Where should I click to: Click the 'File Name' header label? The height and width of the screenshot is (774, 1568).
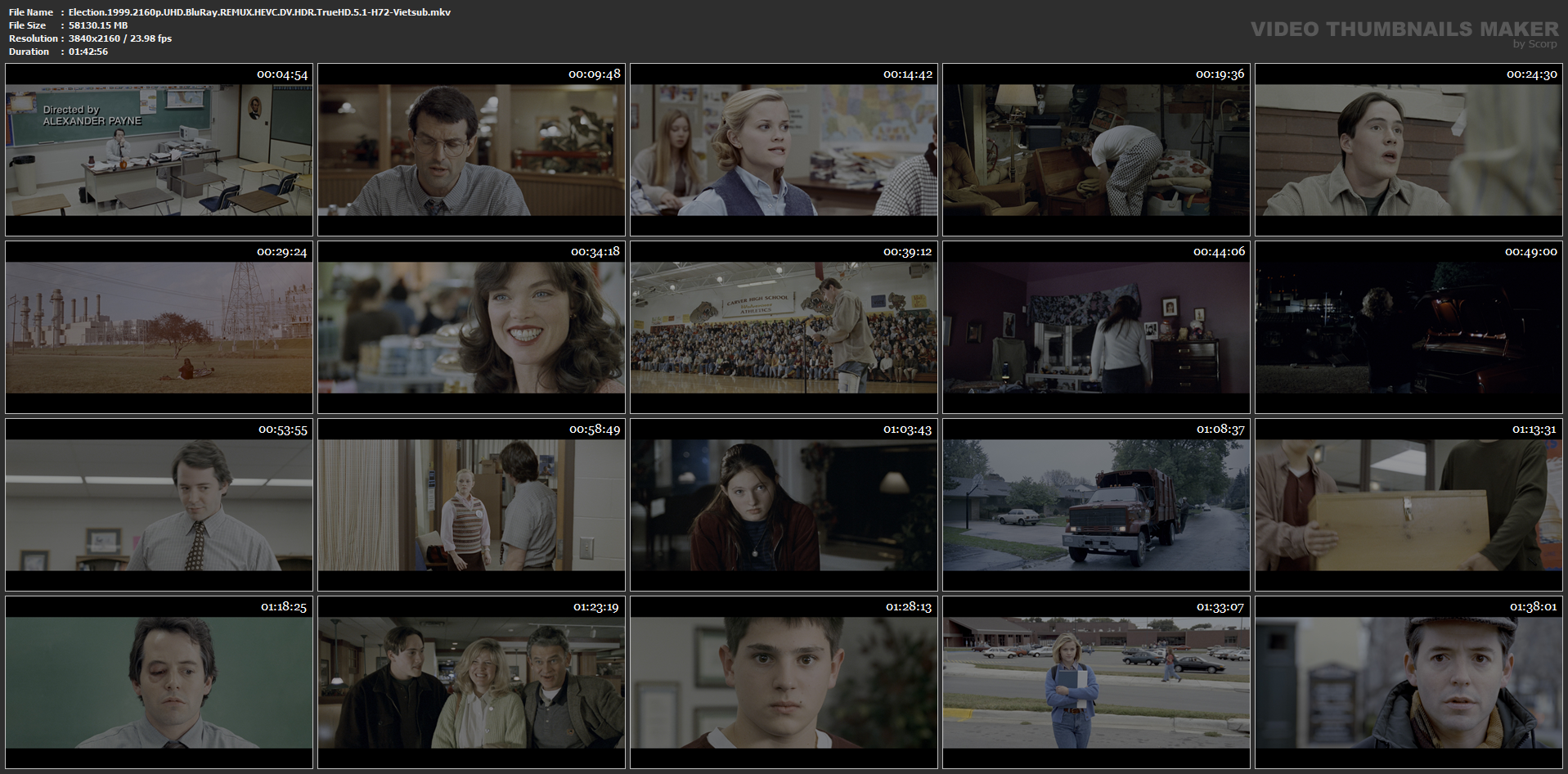click(x=31, y=12)
